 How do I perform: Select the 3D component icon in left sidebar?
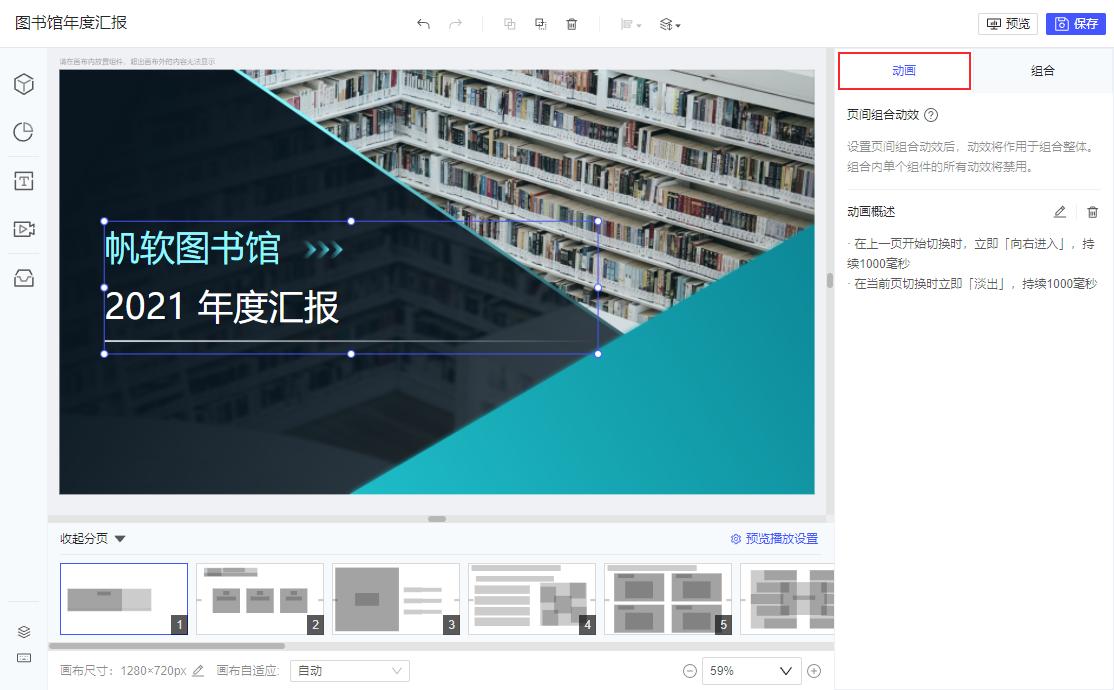click(24, 84)
